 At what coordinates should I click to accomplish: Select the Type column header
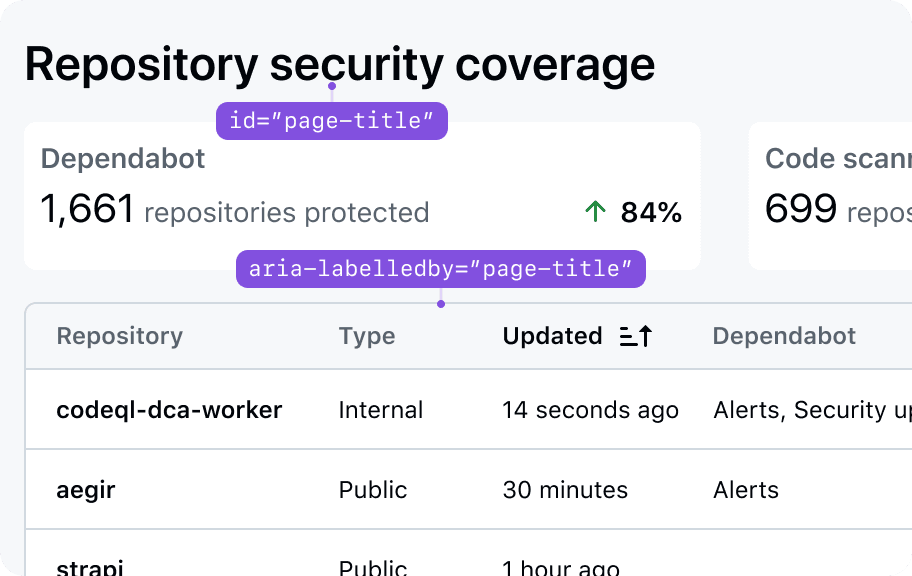tap(367, 337)
